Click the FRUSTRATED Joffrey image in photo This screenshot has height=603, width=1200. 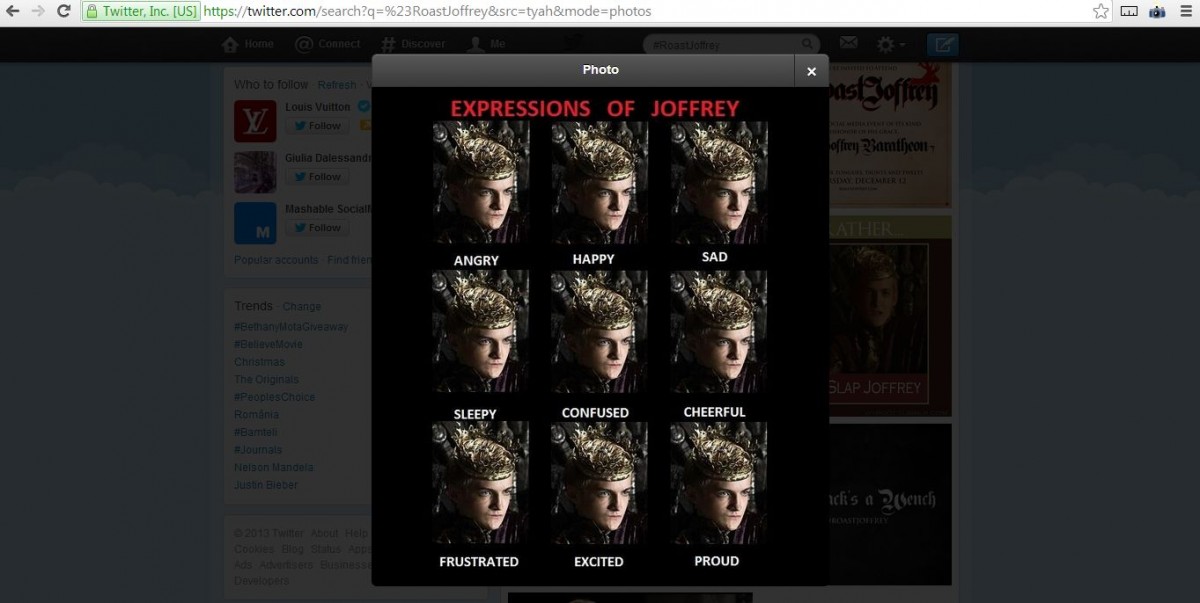[x=480, y=484]
